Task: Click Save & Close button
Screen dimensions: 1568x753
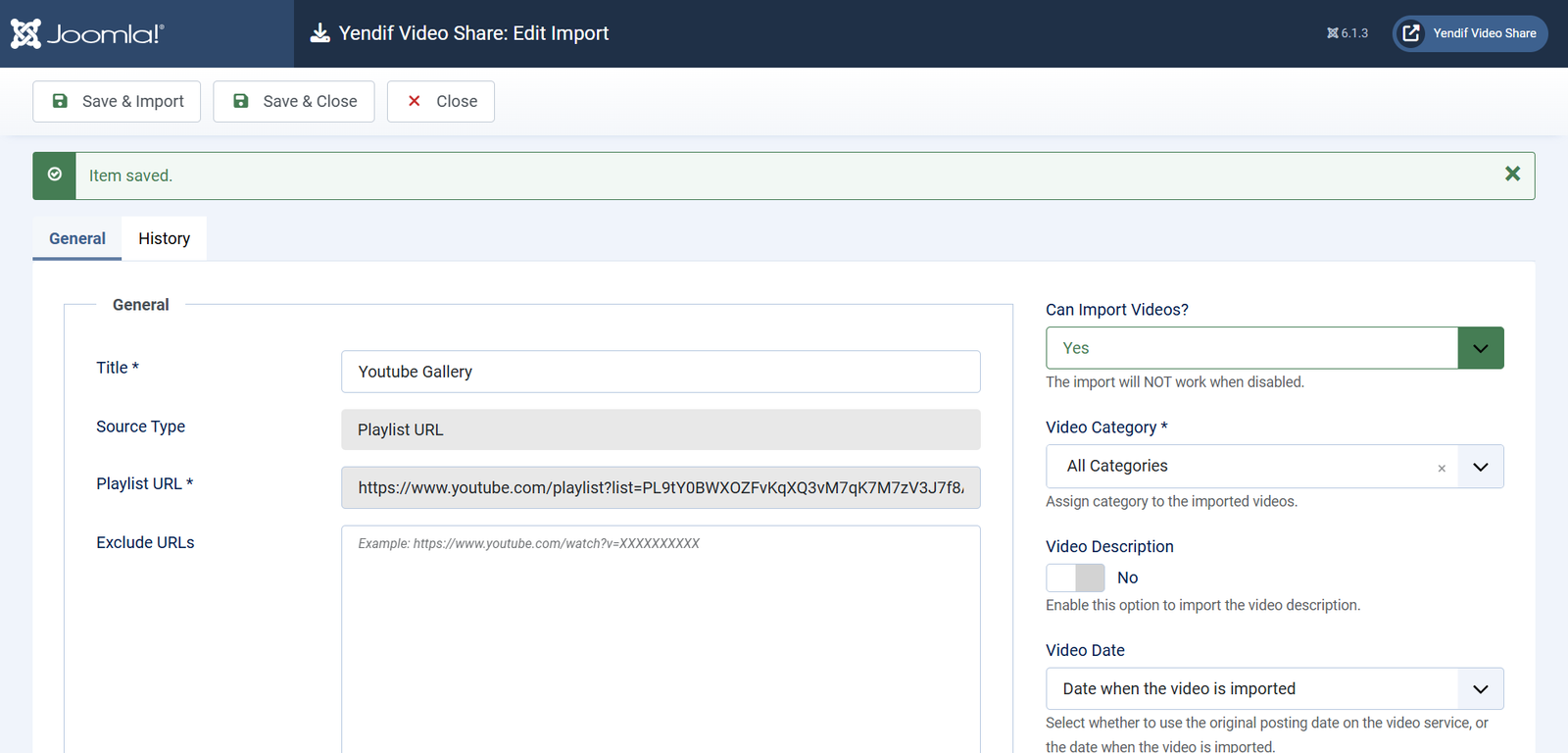Action: click(294, 101)
